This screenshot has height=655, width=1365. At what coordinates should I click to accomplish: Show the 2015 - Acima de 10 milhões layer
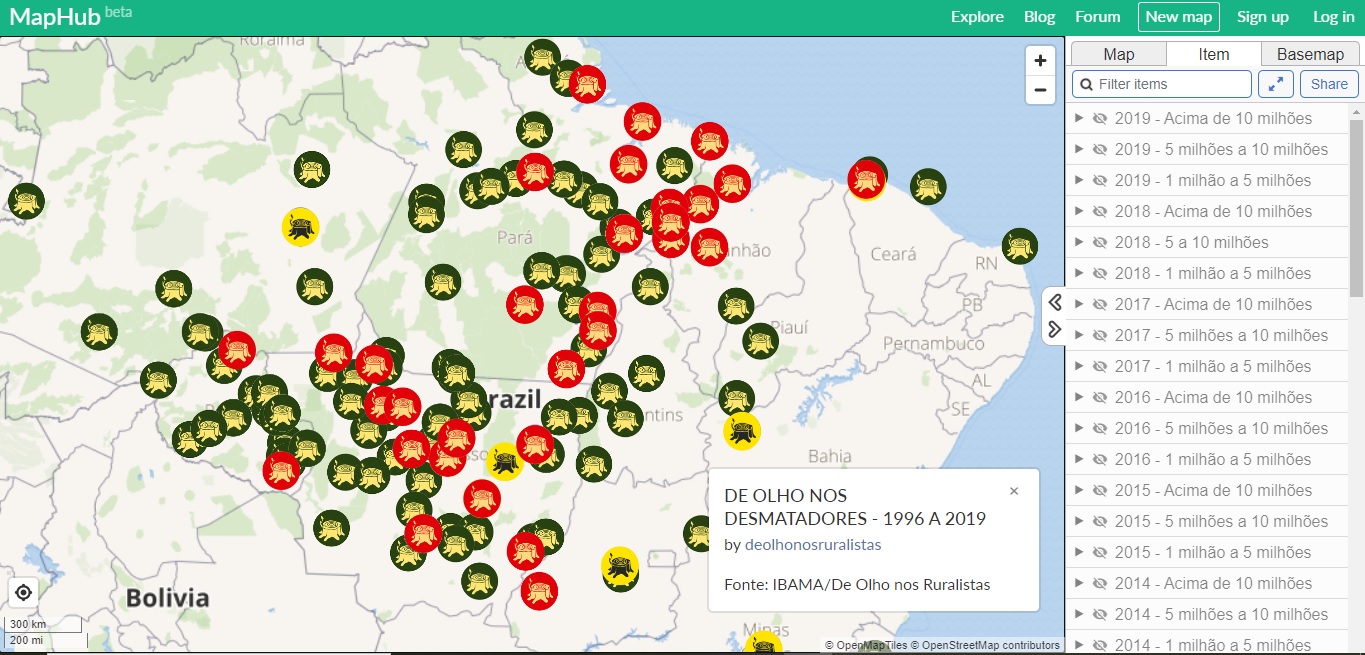point(1100,490)
